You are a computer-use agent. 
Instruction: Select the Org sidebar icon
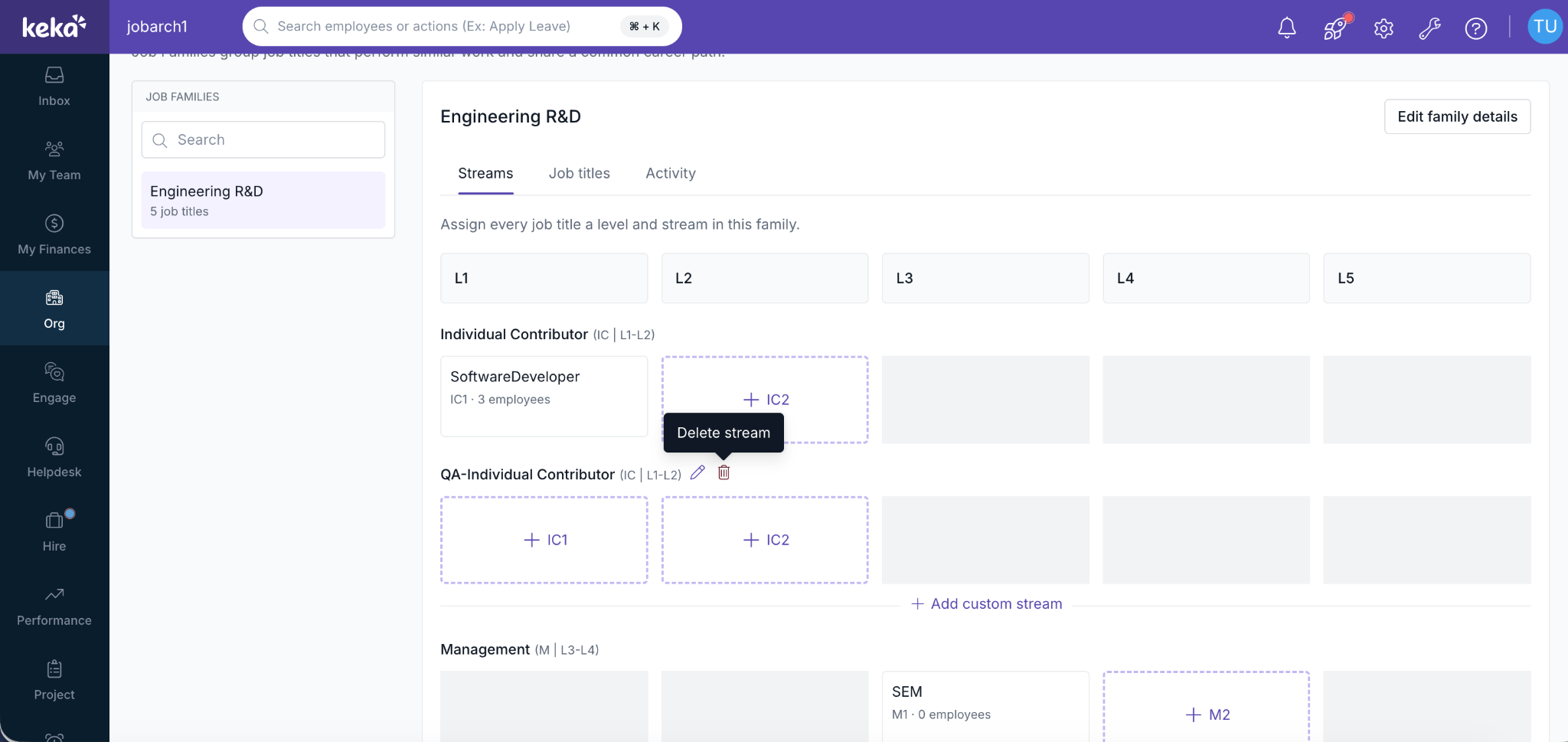pyautogui.click(x=54, y=309)
